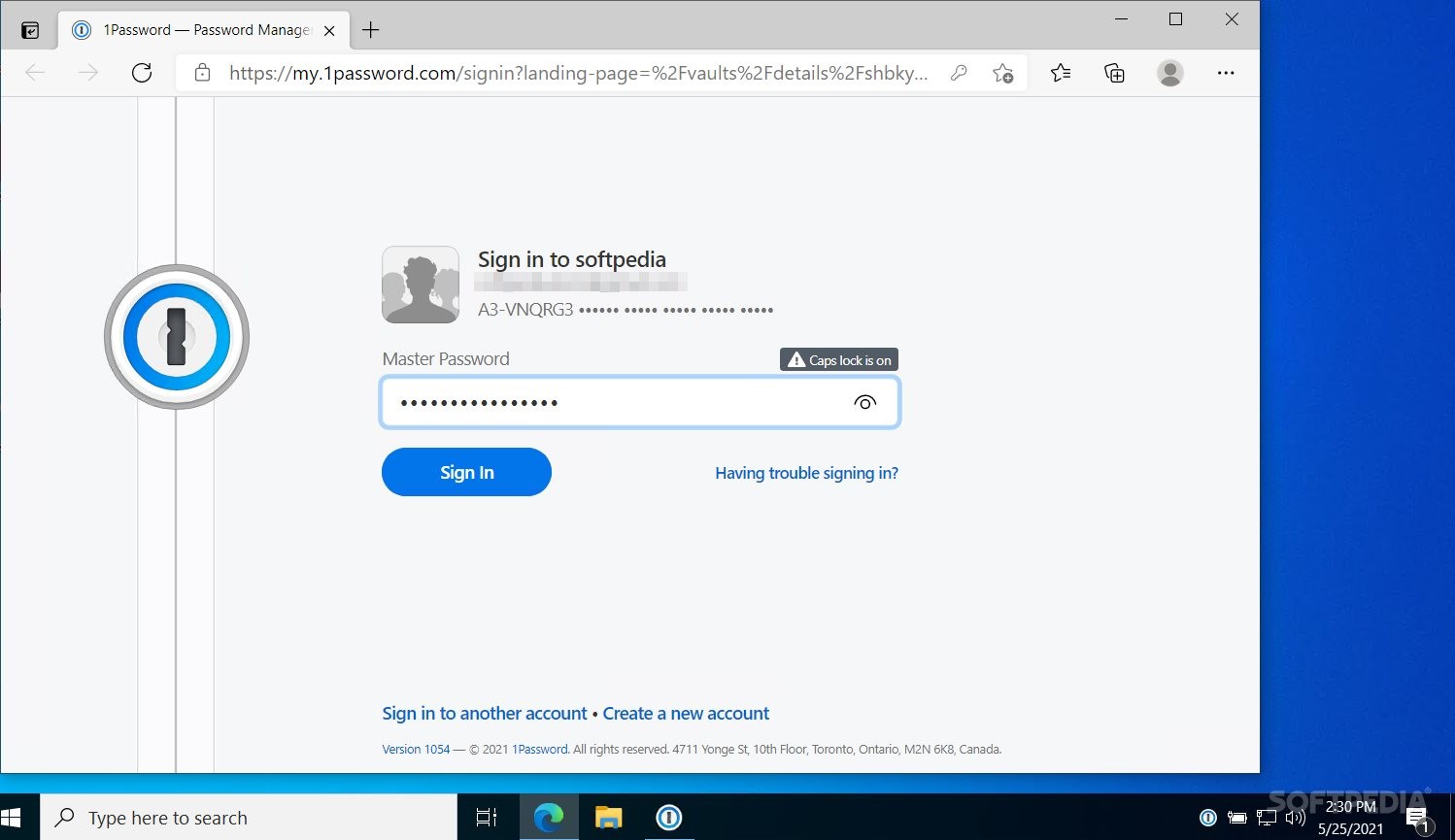This screenshot has width=1455, height=840.
Task: Open the taskbar clock and date
Action: 1351,818
